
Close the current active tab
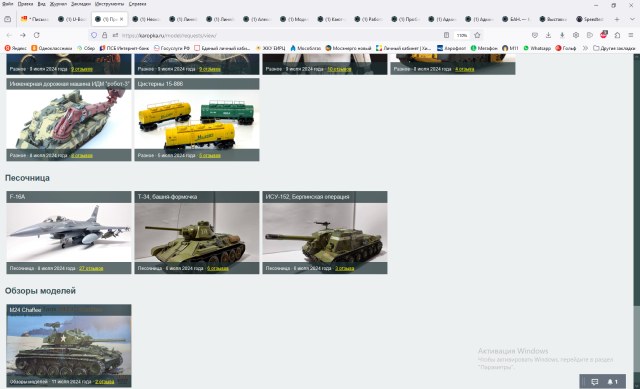pyautogui.click(x=121, y=19)
